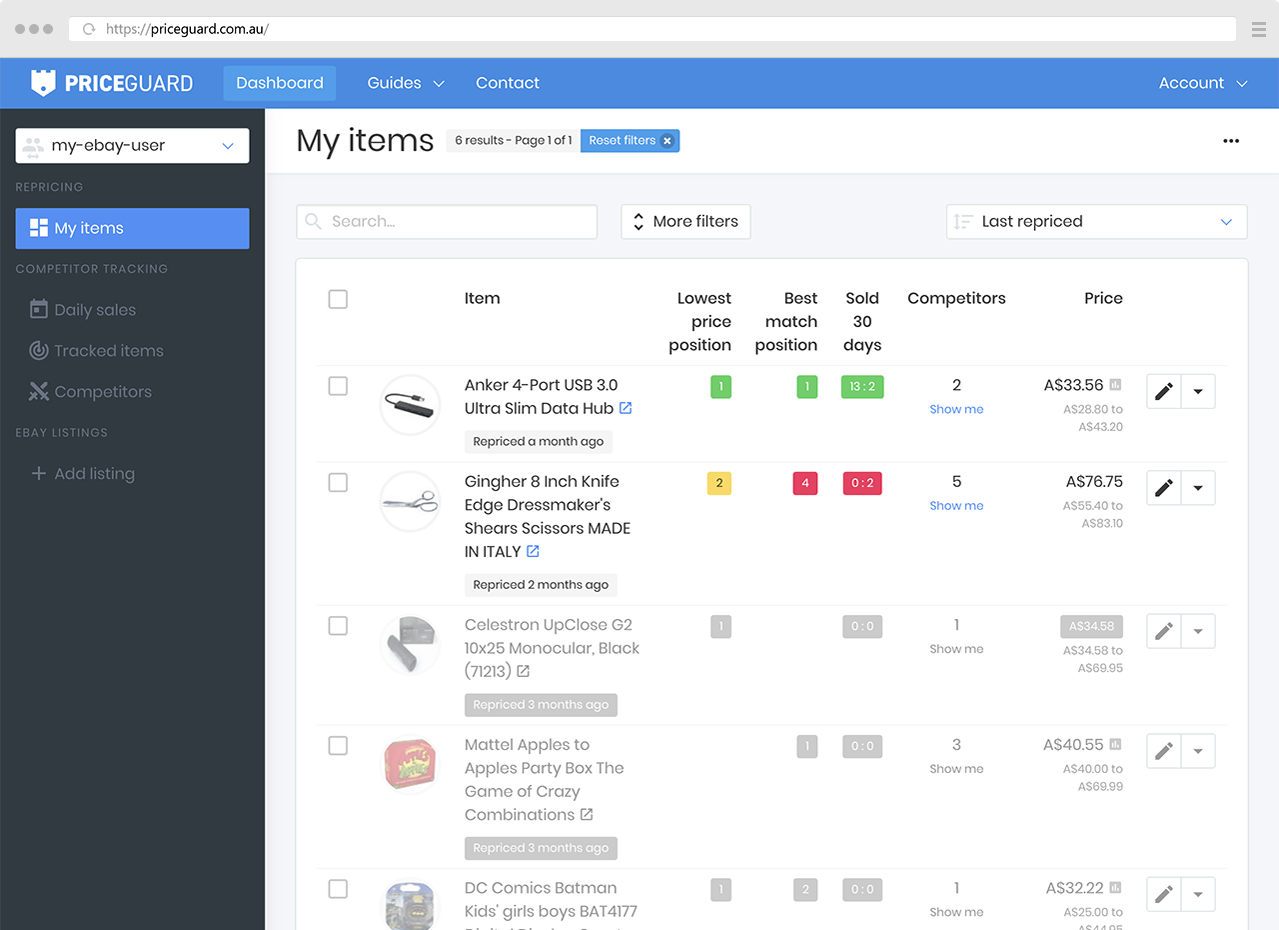The width and height of the screenshot is (1279, 930).
Task: Show competitors for the Gingher Shears item
Action: point(956,505)
